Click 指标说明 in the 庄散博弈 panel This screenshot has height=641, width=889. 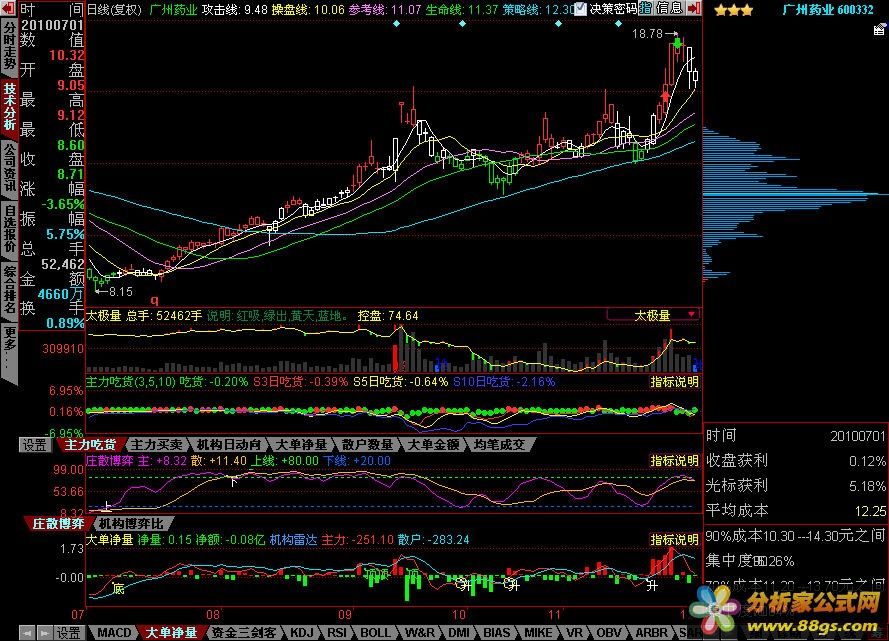(x=675, y=461)
